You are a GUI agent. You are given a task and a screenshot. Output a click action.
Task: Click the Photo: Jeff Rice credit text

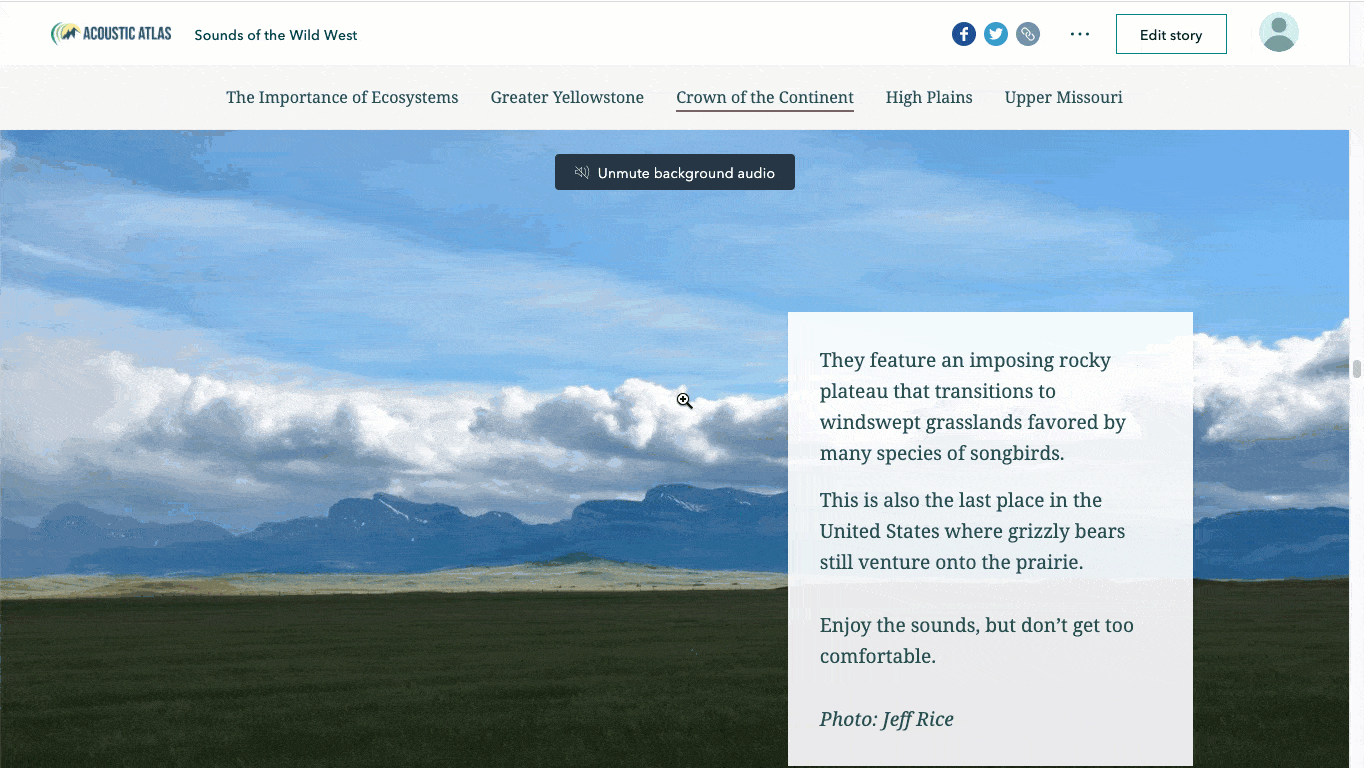click(887, 719)
